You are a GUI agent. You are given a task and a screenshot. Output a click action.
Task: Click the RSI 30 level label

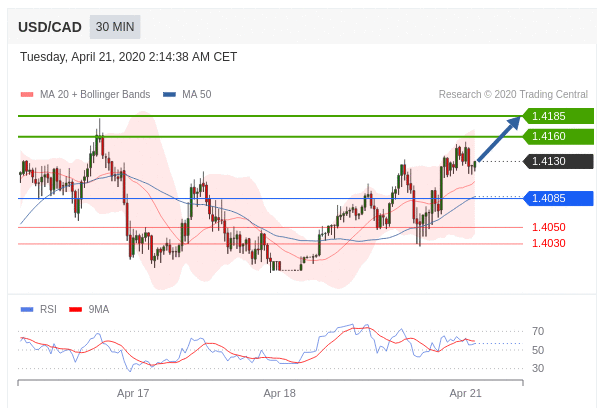click(x=538, y=368)
